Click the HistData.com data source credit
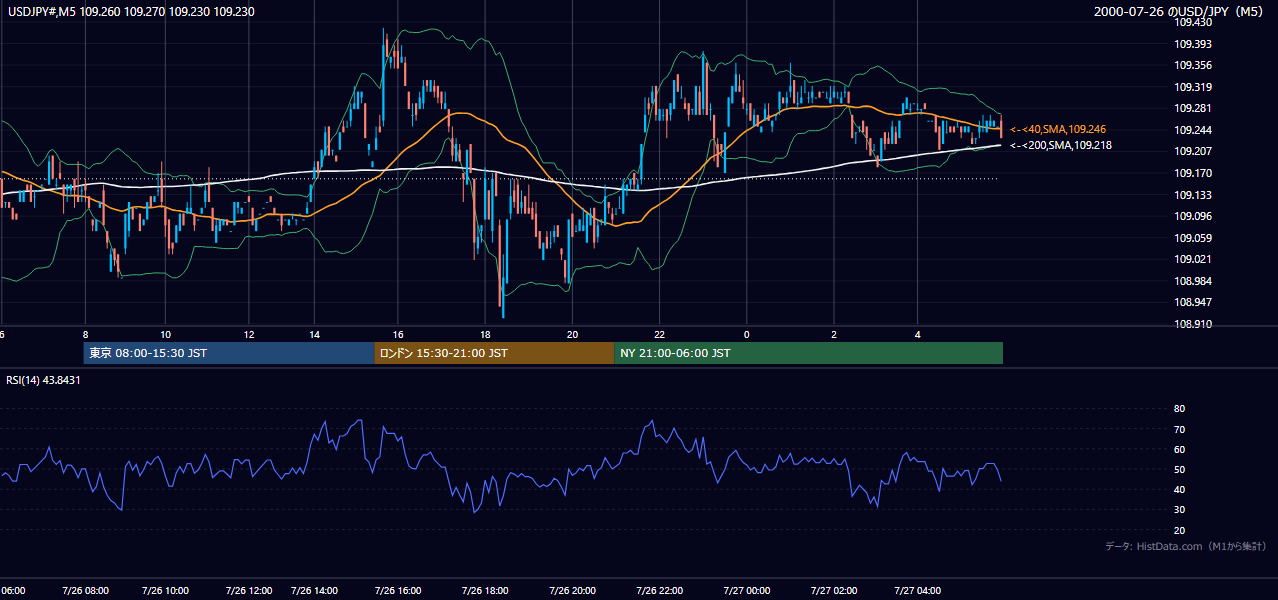Viewport: 1278px width, 600px height. [1186, 546]
